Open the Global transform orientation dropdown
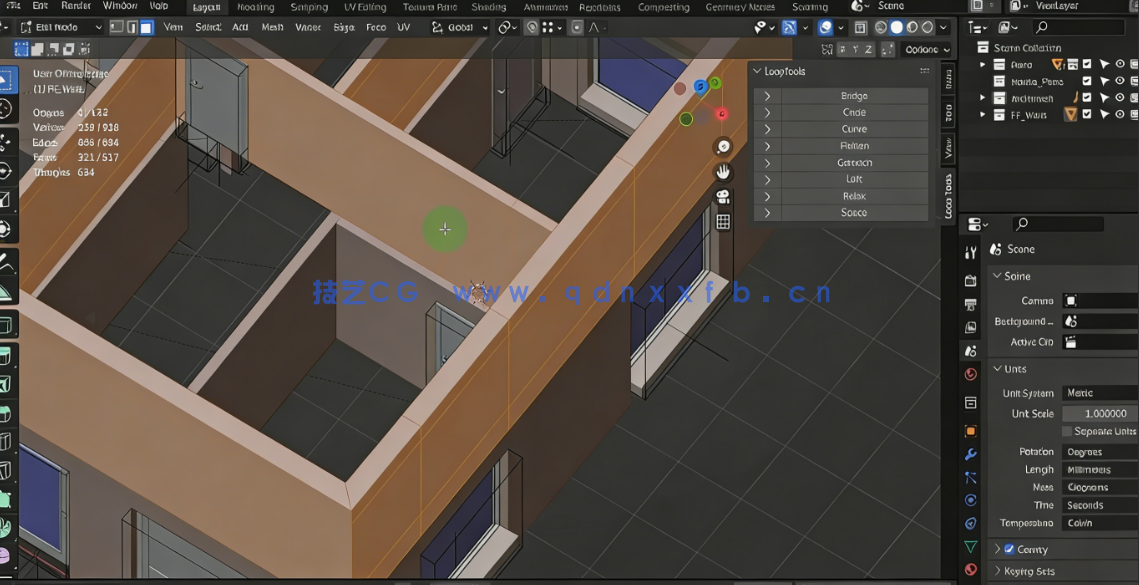The width and height of the screenshot is (1139, 585). coord(460,27)
